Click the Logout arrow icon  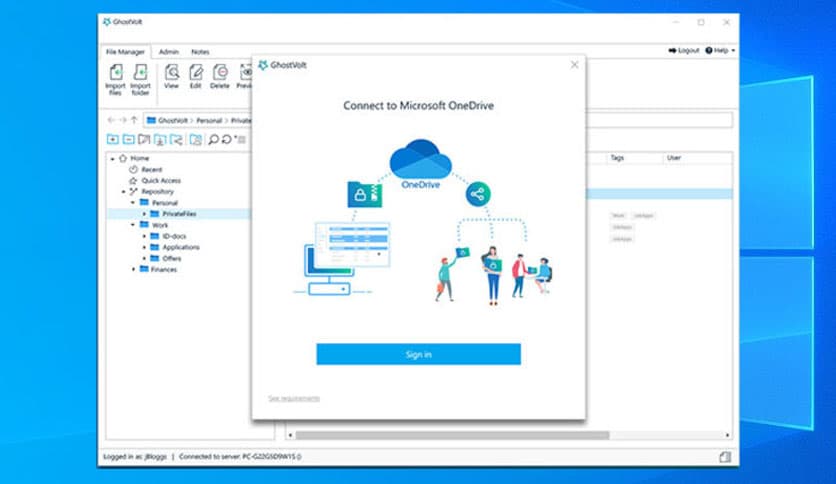click(672, 51)
